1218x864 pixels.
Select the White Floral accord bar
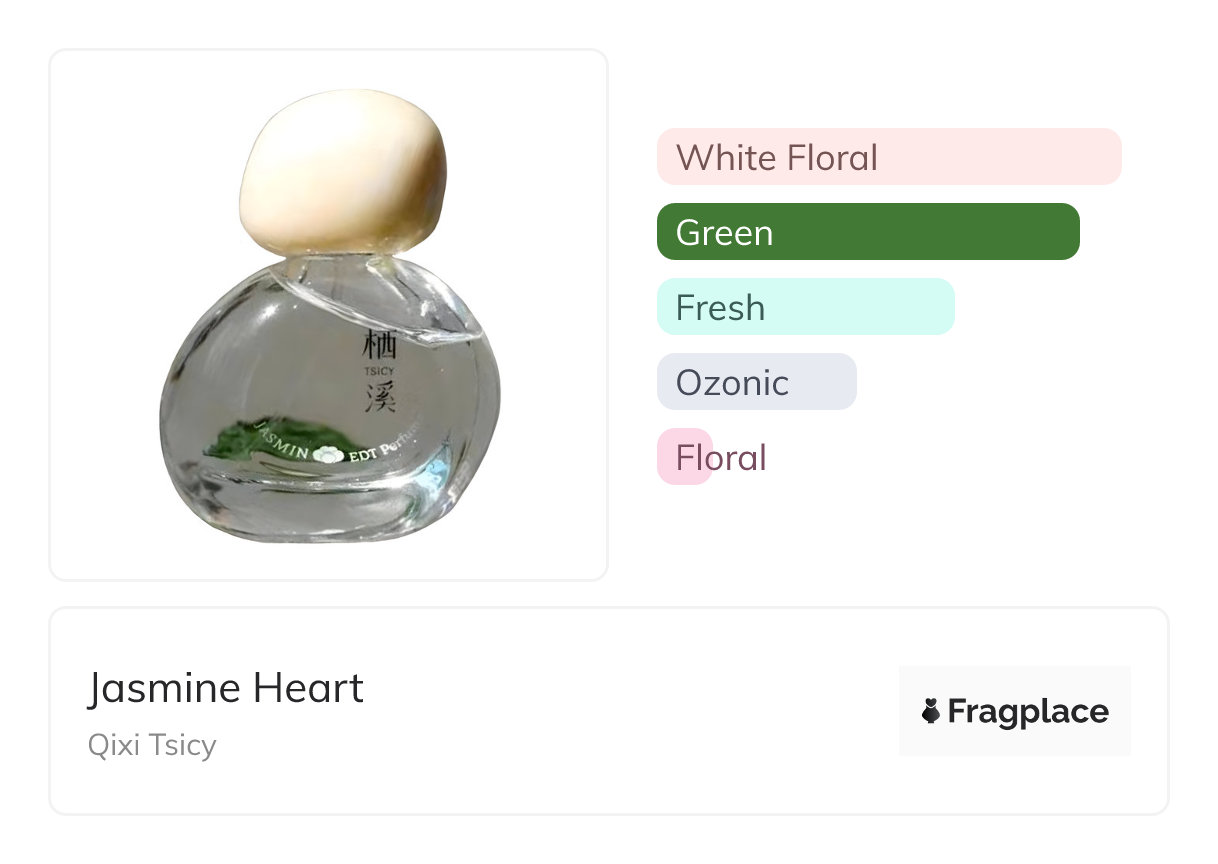[x=888, y=157]
